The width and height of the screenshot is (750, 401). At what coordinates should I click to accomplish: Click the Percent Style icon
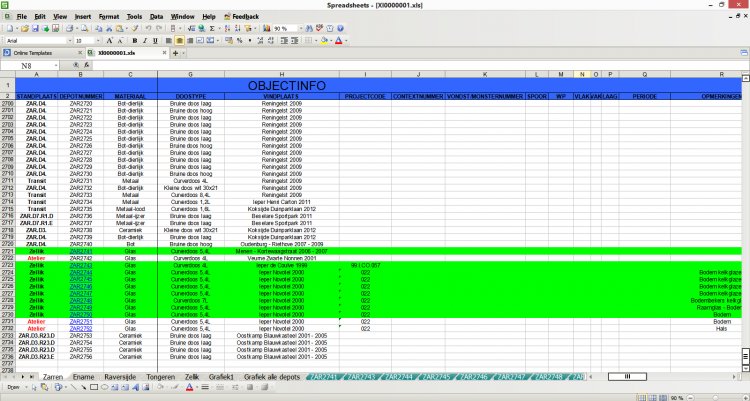240,41
